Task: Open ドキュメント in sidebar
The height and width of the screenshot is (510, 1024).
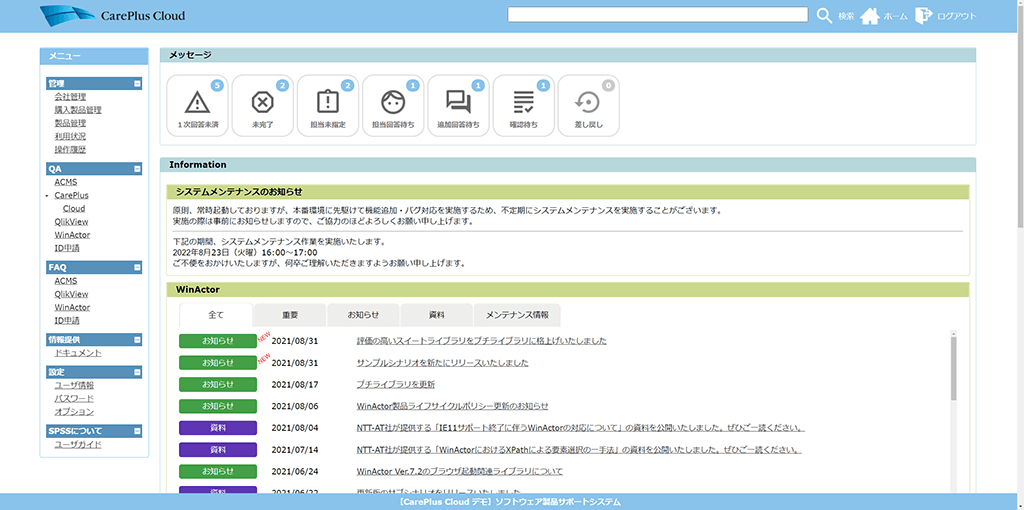Action: (x=78, y=353)
